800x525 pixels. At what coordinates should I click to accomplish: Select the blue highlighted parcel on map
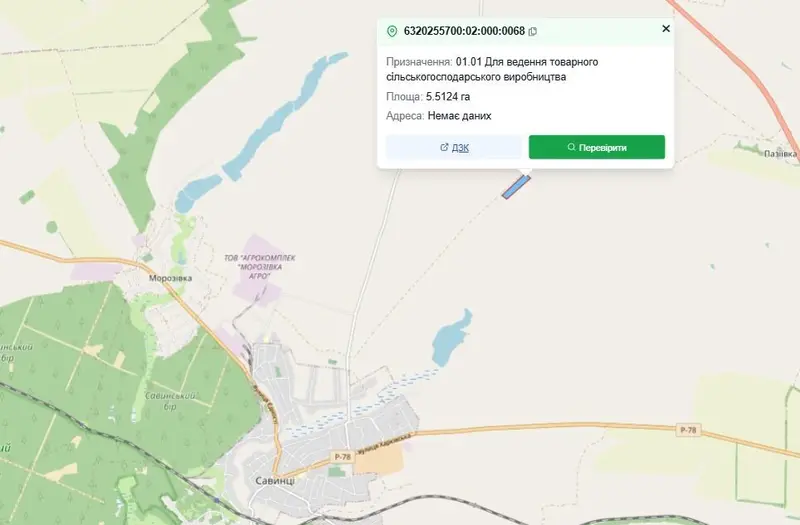[516, 187]
